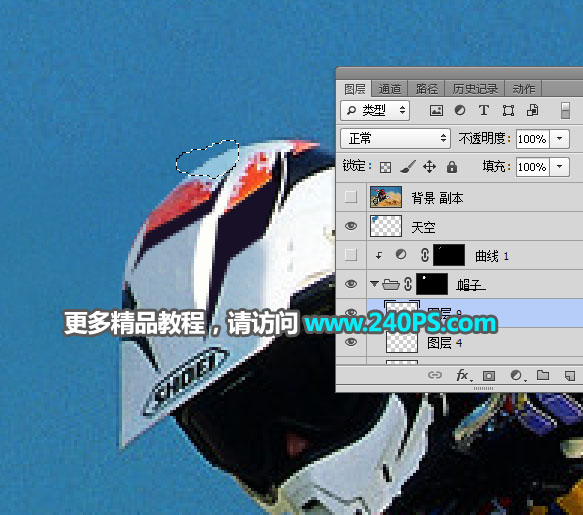
Task: Open the fx layer style menu
Action: coord(463,375)
